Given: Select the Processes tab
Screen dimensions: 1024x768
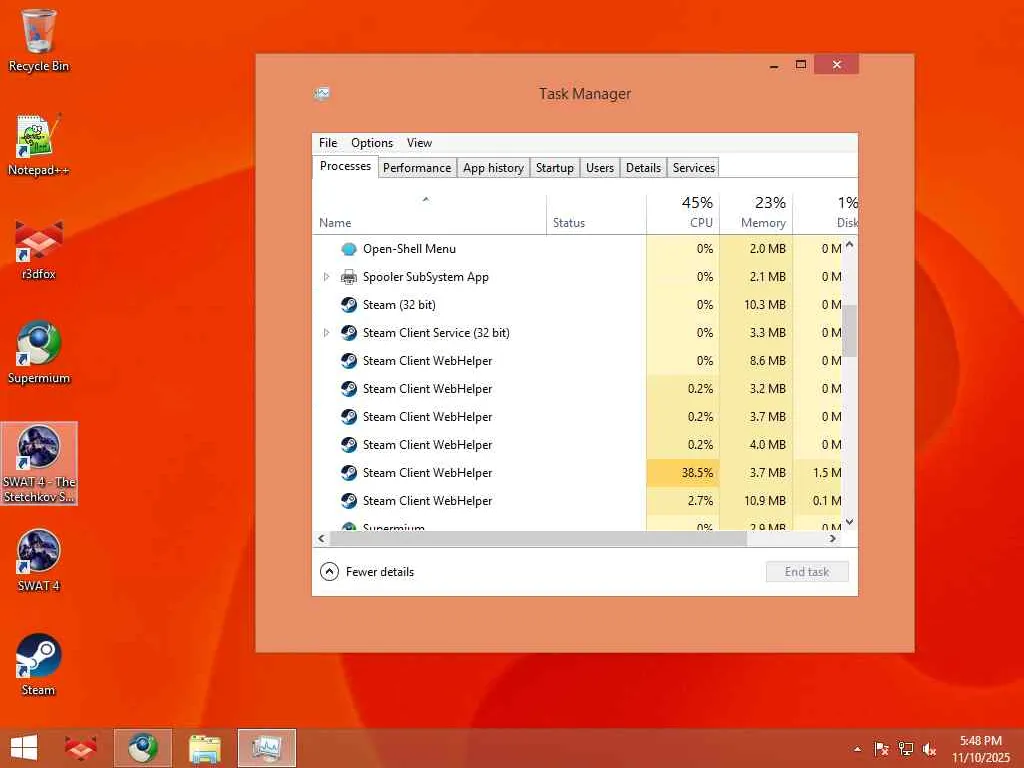Looking at the screenshot, I should pos(345,167).
